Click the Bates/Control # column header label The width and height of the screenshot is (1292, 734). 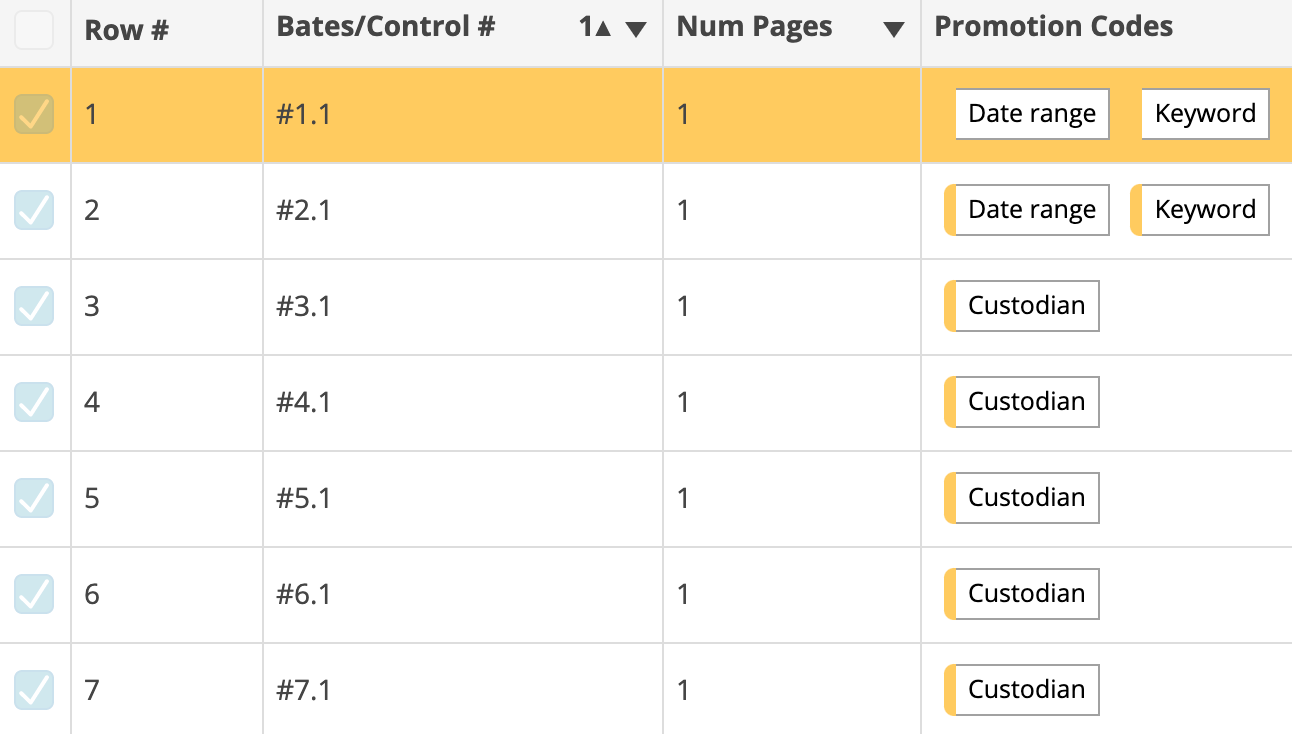click(x=386, y=27)
